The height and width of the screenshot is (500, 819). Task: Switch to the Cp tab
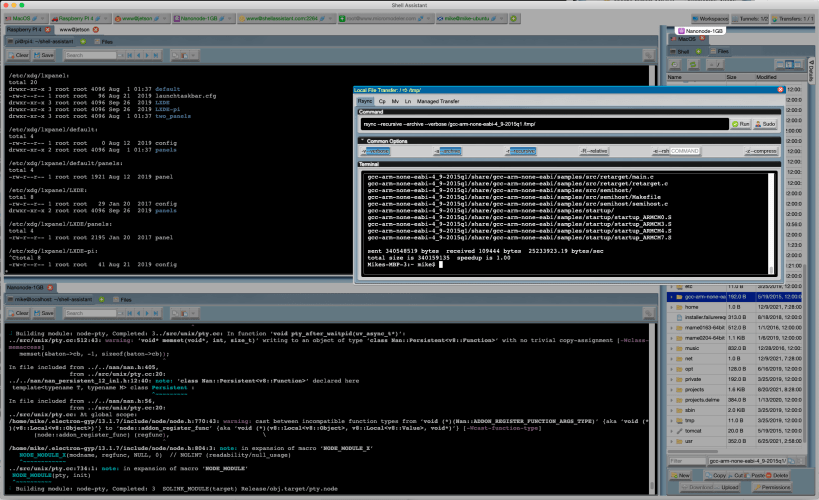382,101
